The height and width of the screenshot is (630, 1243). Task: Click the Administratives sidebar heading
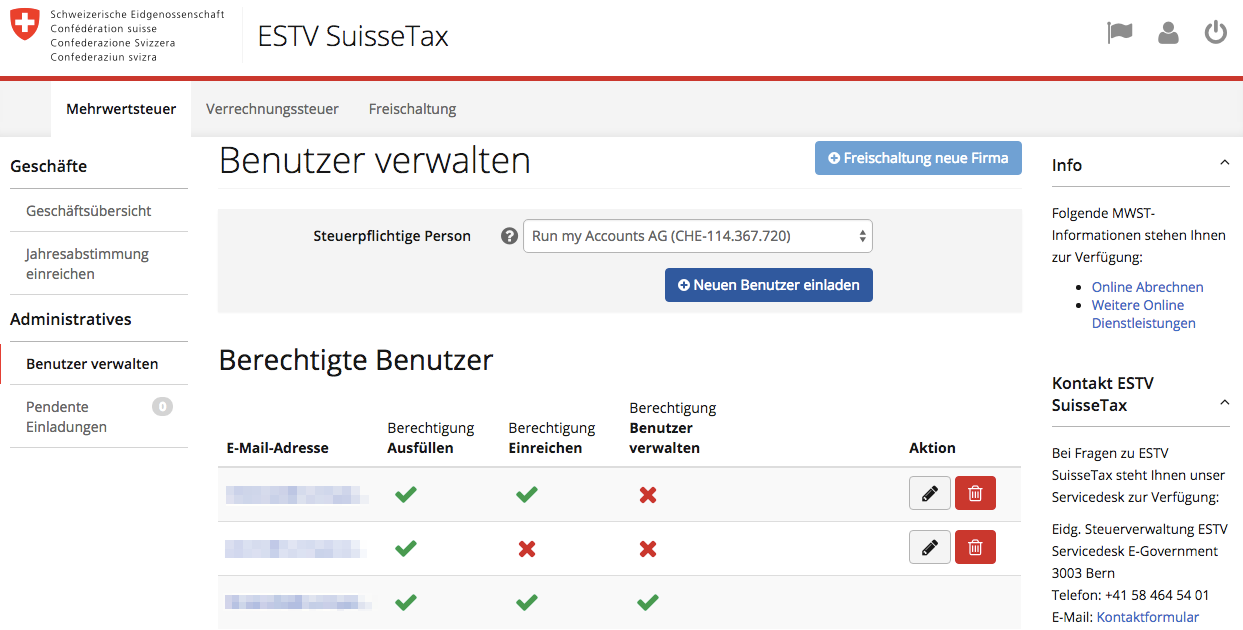tap(71, 319)
